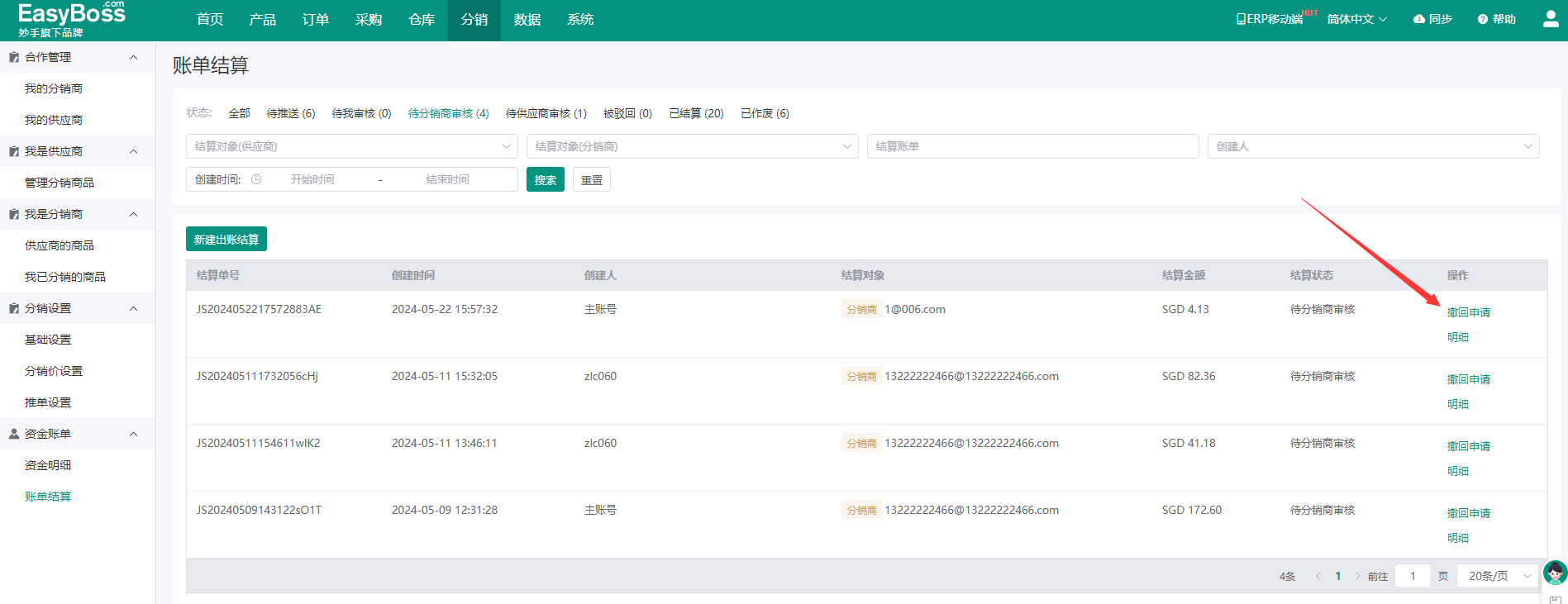Open the 结算对象(供应商) dropdown

[x=351, y=146]
